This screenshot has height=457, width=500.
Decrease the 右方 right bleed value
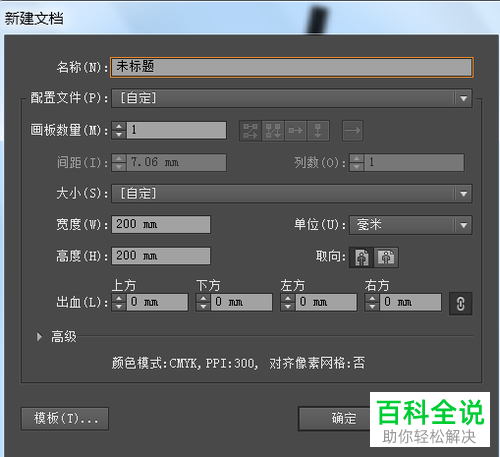372,307
